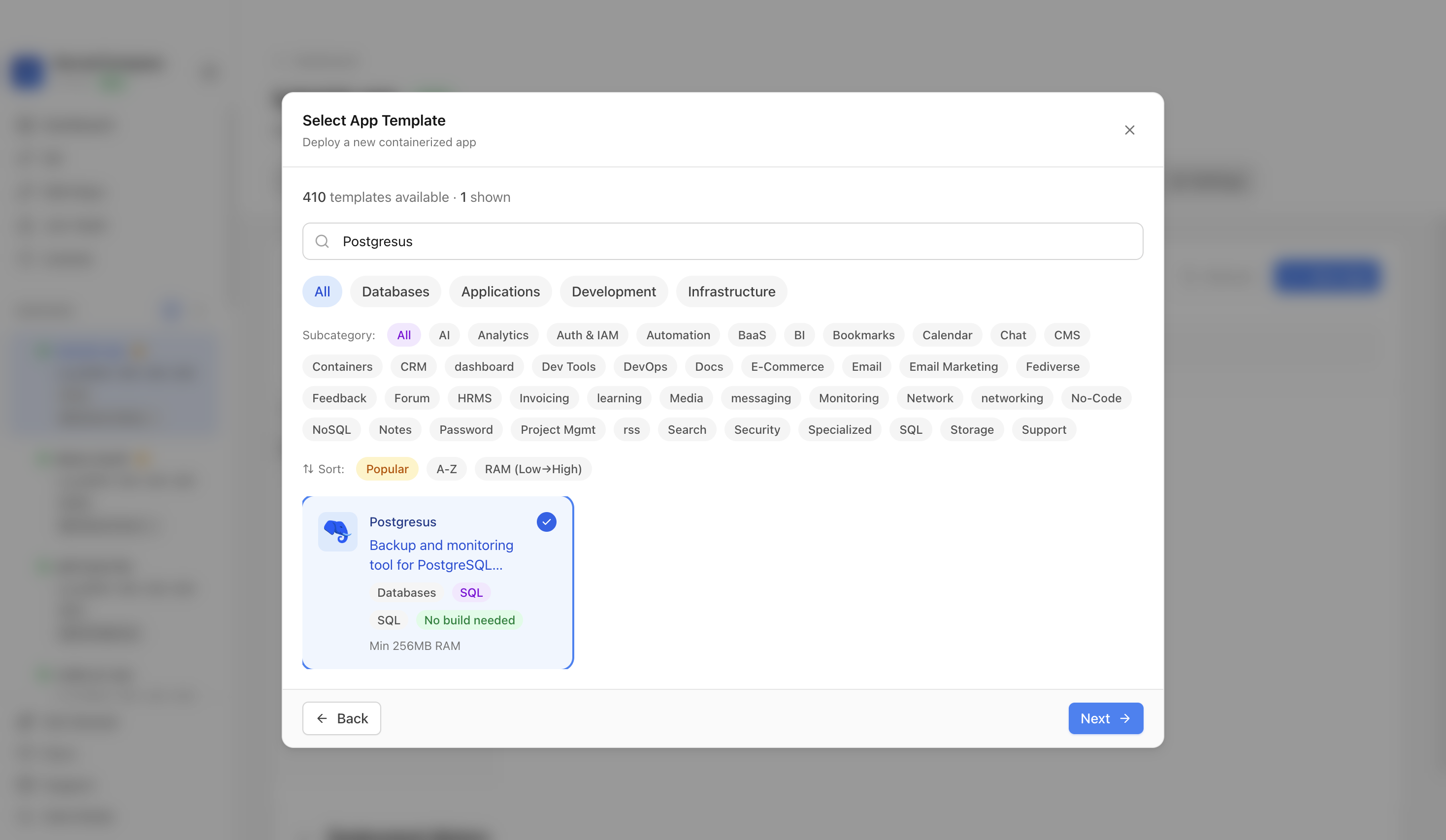Image resolution: width=1446 pixels, height=840 pixels.
Task: Filter by learning subcategory
Action: coord(619,398)
